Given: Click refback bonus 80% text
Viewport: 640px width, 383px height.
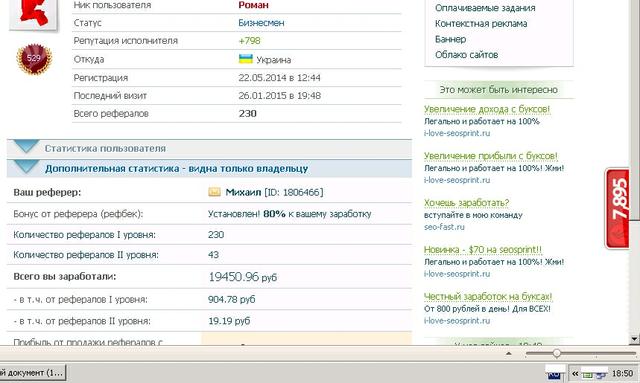Looking at the screenshot, I should tap(289, 214).
